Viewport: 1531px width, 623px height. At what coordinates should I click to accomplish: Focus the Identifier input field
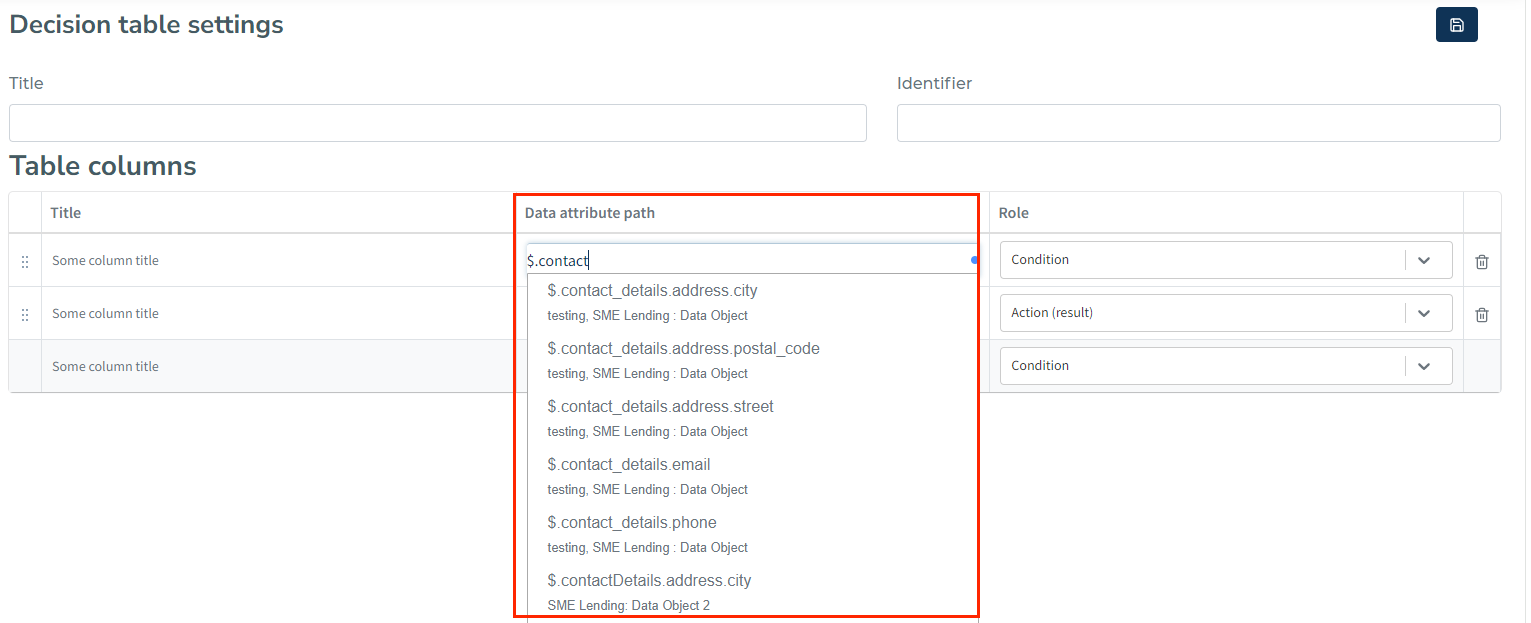coord(1199,123)
